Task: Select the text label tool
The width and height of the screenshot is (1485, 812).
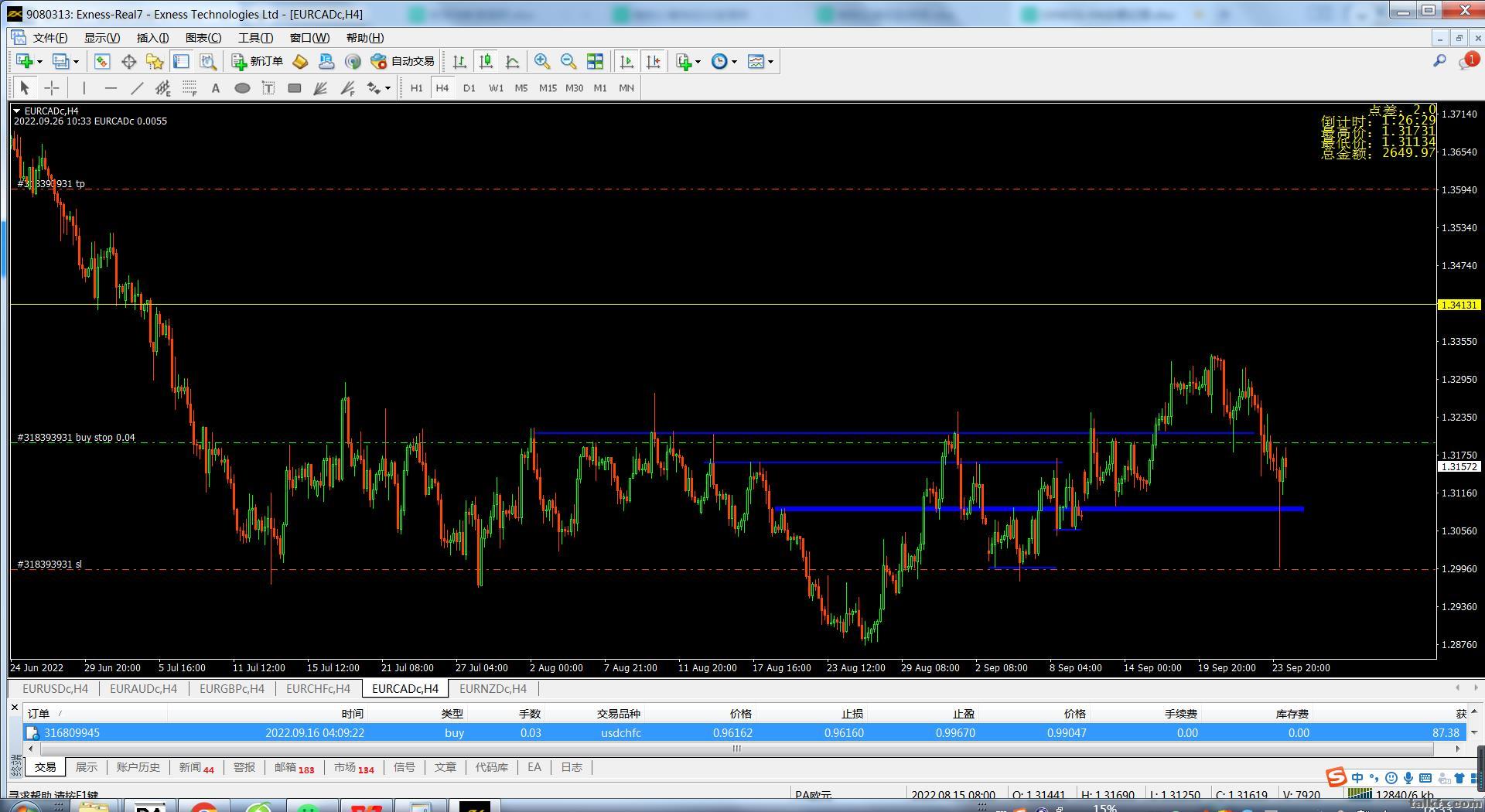Action: (268, 88)
